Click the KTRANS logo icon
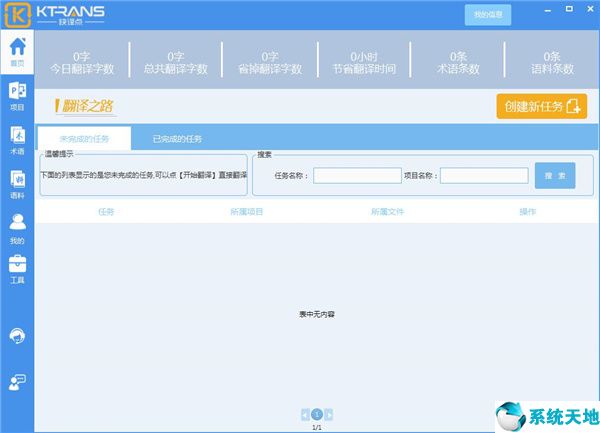This screenshot has width=600, height=433. point(17,14)
